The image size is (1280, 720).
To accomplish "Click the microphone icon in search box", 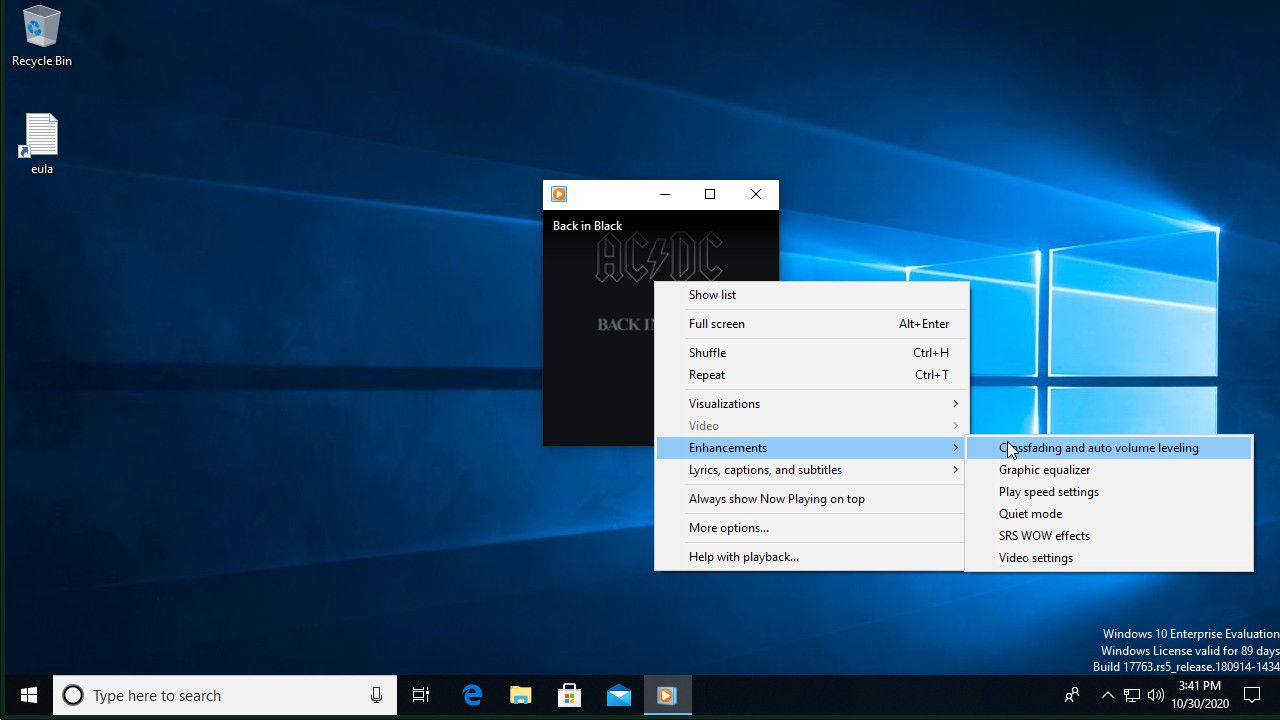I will pyautogui.click(x=376, y=695).
